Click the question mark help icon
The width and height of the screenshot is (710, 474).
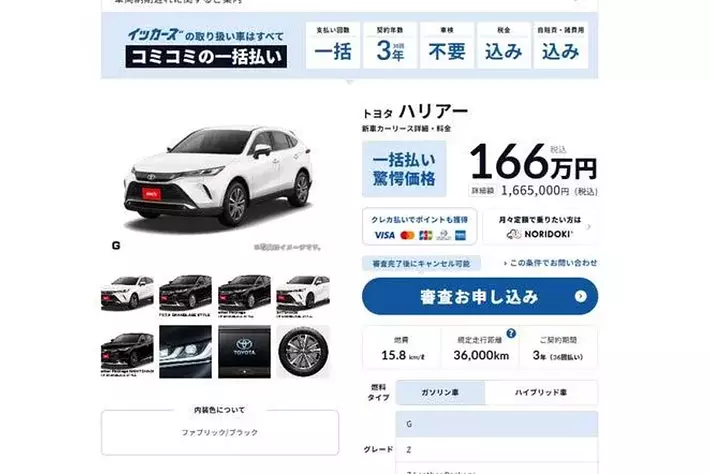(x=511, y=333)
